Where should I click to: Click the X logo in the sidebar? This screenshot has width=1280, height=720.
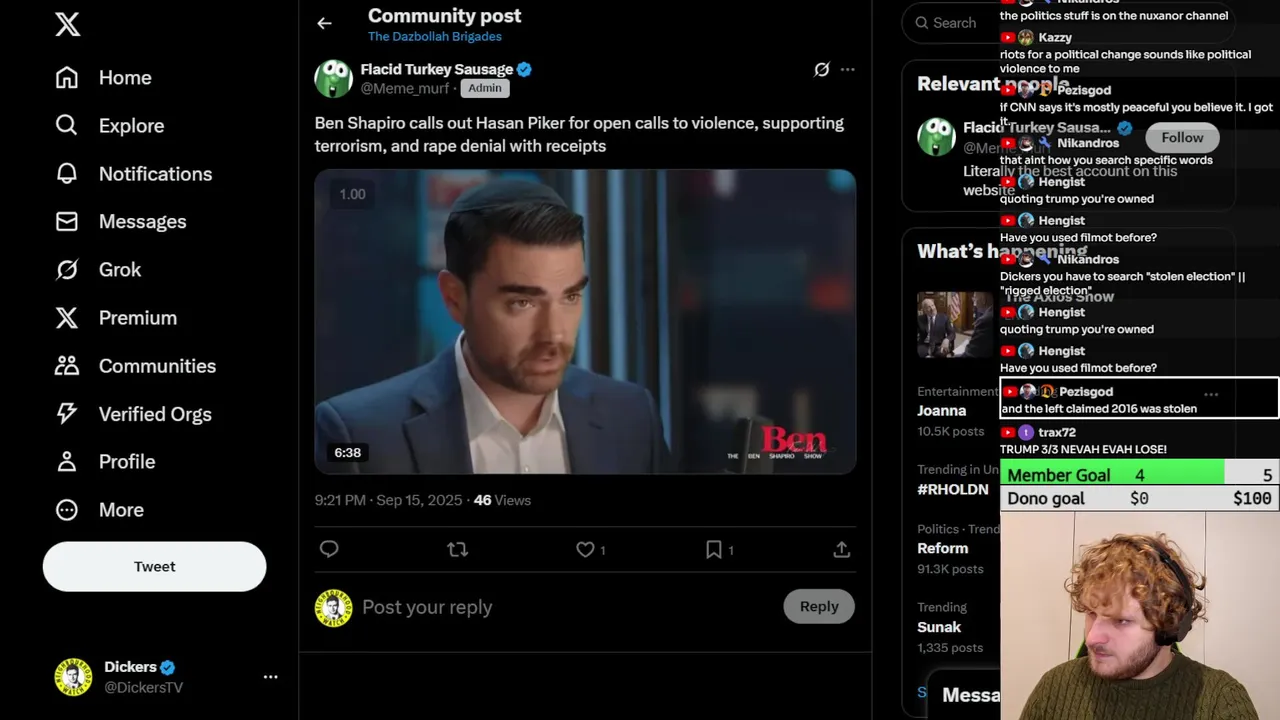(x=68, y=24)
